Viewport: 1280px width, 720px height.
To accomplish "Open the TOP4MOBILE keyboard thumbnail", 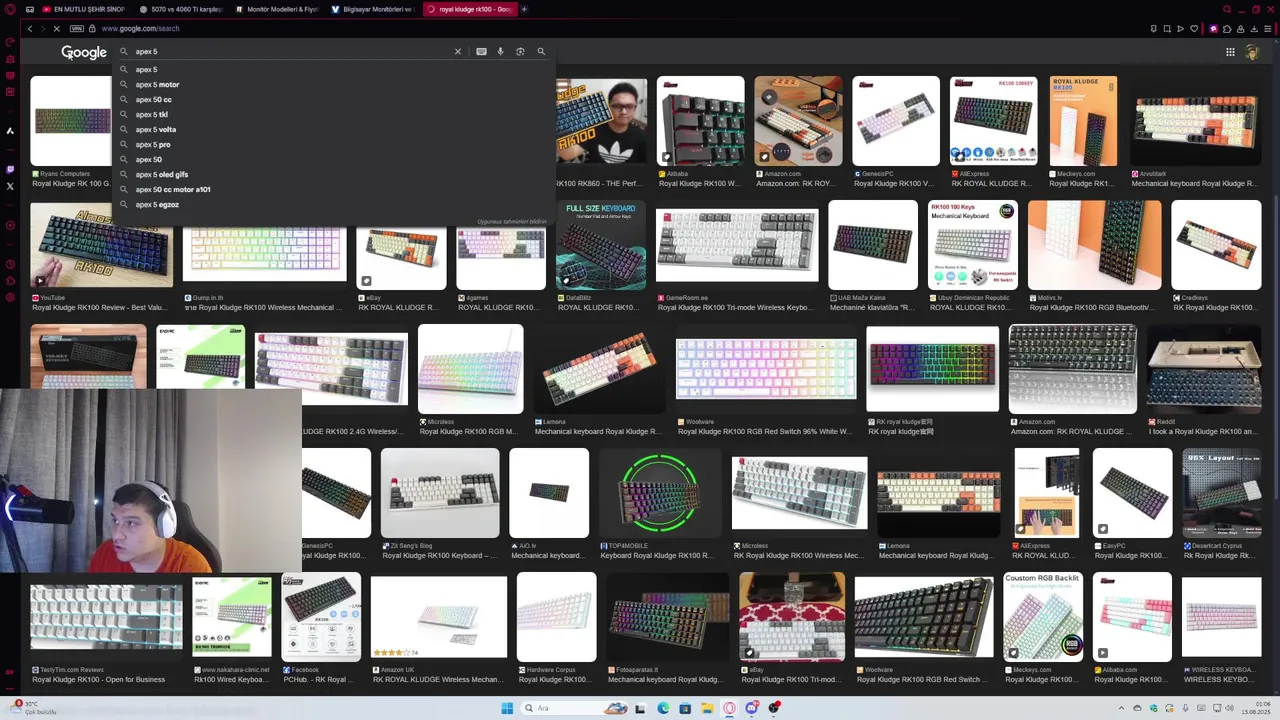I will coord(658,493).
